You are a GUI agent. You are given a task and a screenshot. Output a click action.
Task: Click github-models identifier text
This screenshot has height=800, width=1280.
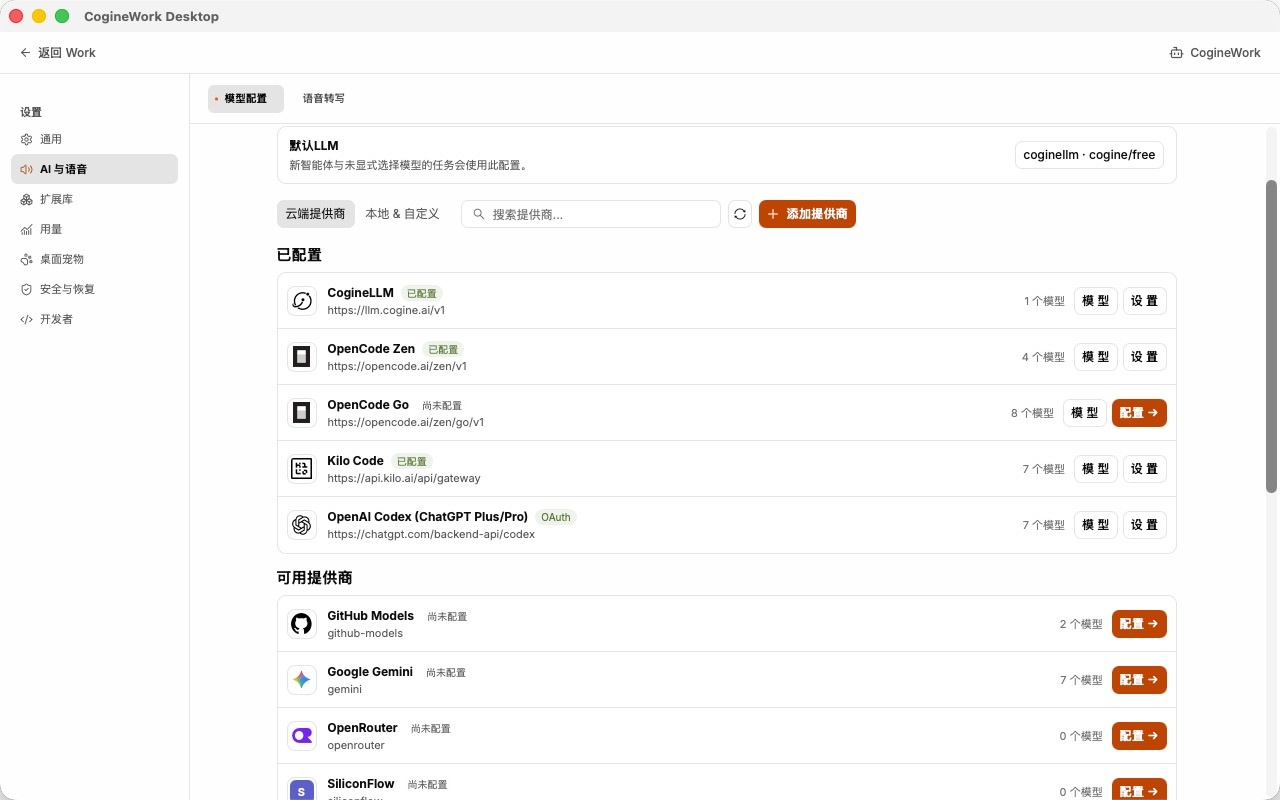click(365, 633)
